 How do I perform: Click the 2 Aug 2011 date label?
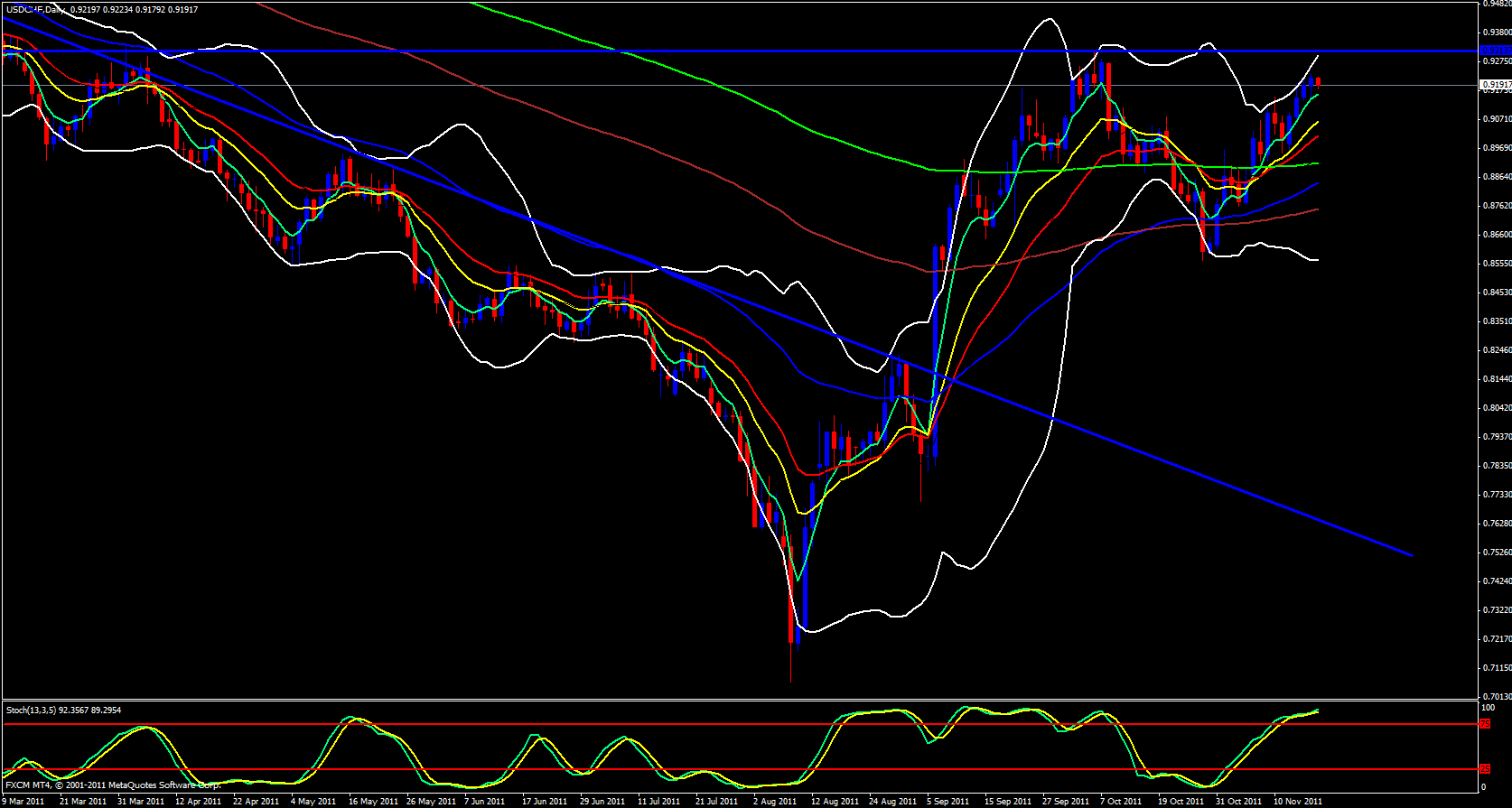point(774,801)
